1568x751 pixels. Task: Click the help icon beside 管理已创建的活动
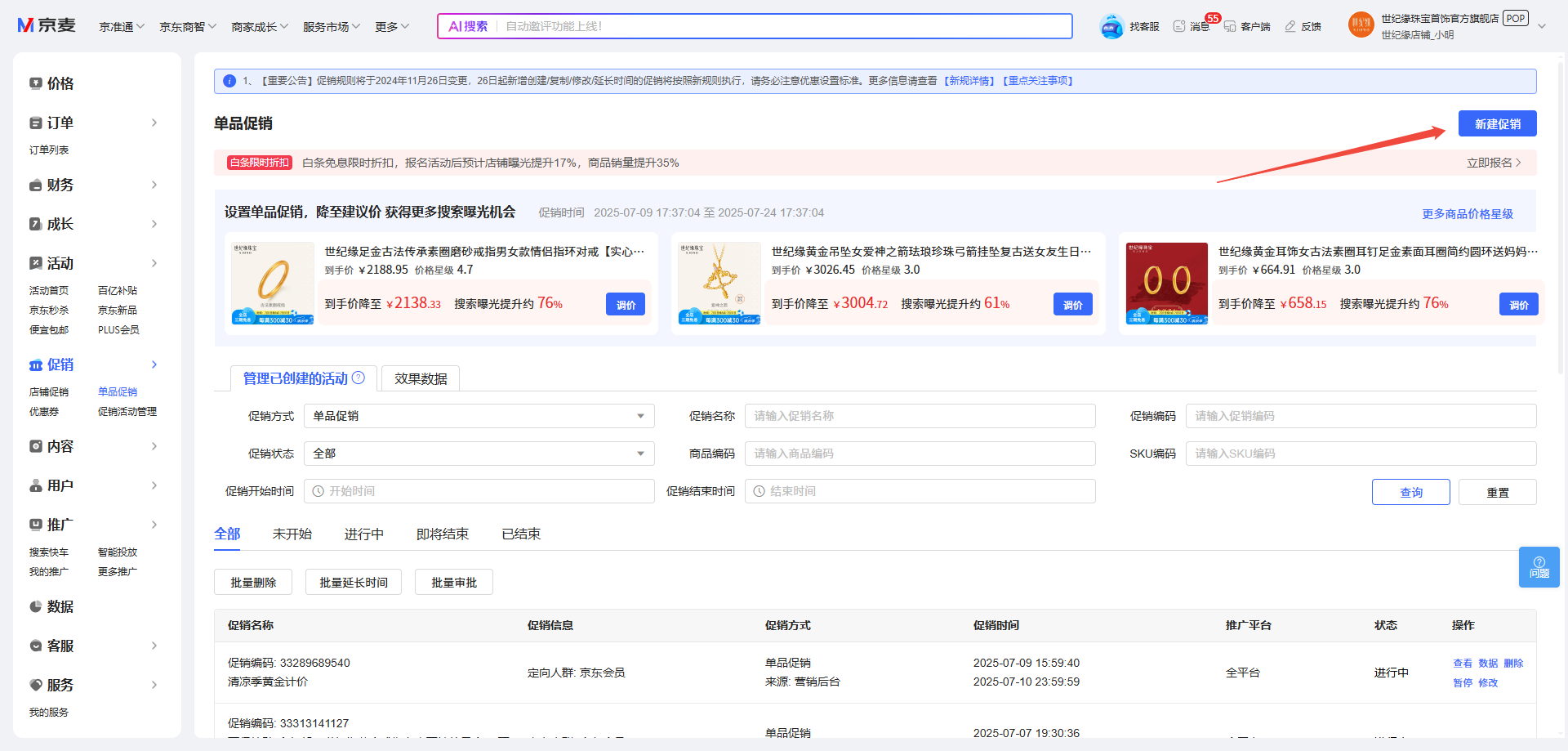pyautogui.click(x=359, y=378)
